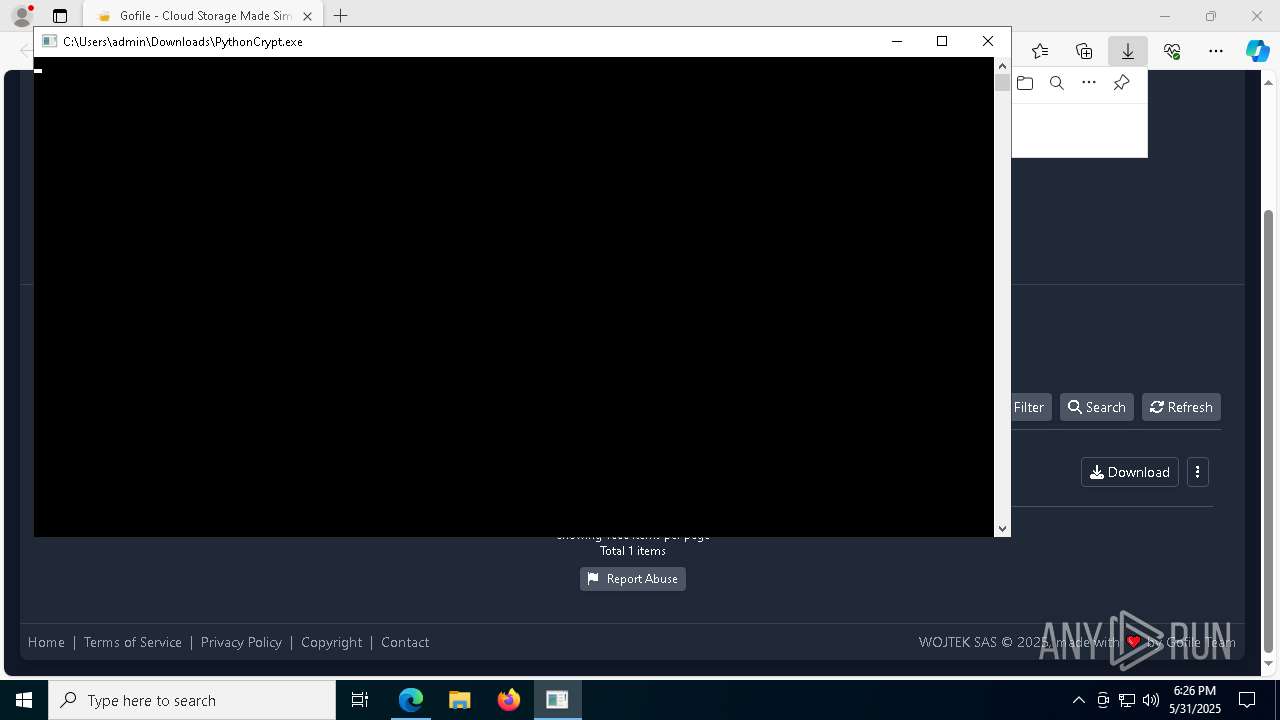The width and height of the screenshot is (1280, 720).
Task: Click the console scrollbar down arrow
Action: (1002, 528)
